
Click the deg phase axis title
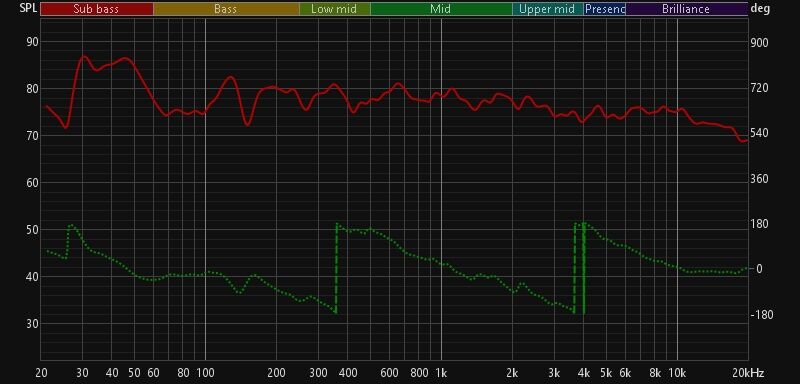759,8
